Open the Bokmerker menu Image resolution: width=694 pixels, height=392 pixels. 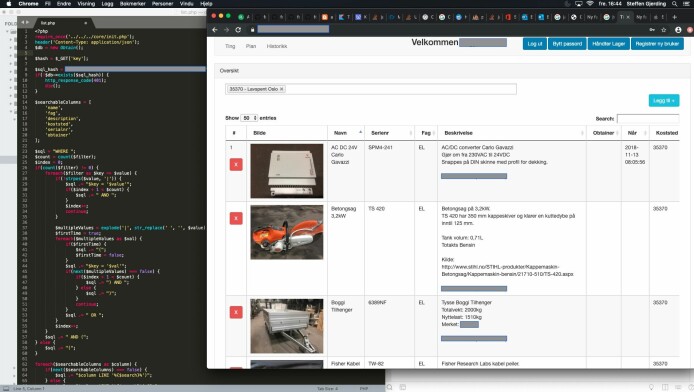click(133, 4)
